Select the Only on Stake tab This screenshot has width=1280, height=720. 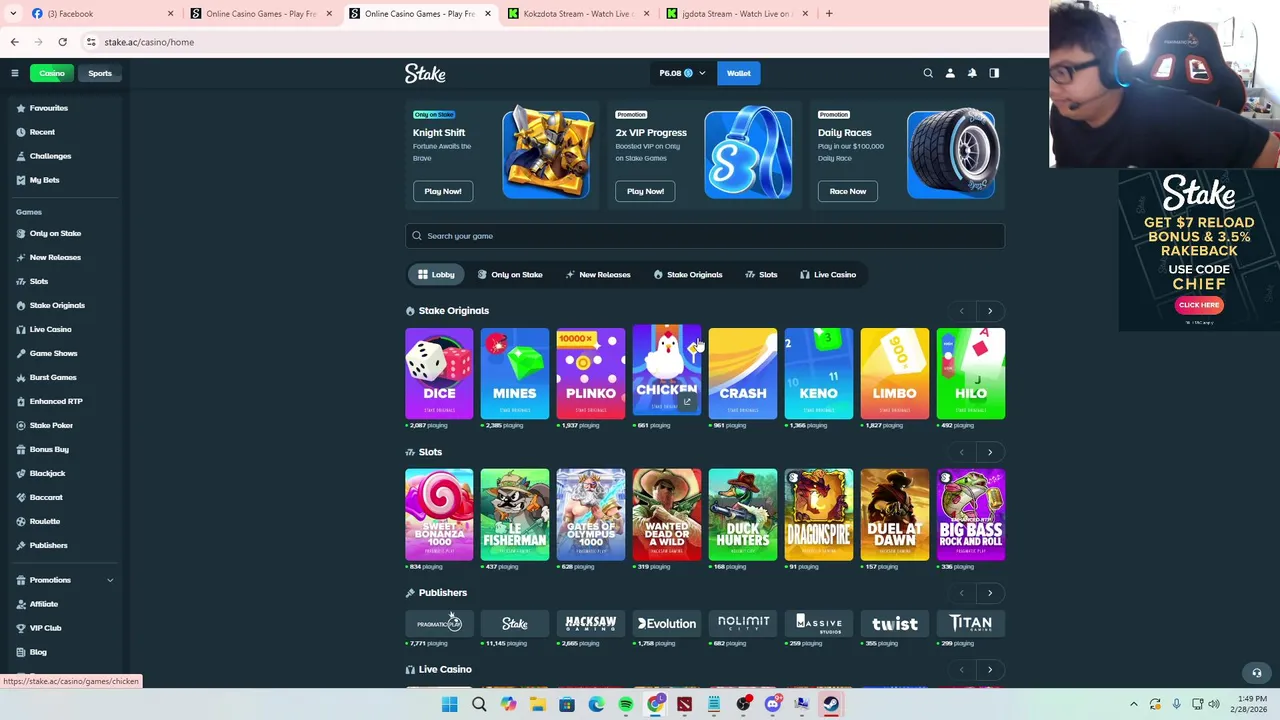point(510,275)
